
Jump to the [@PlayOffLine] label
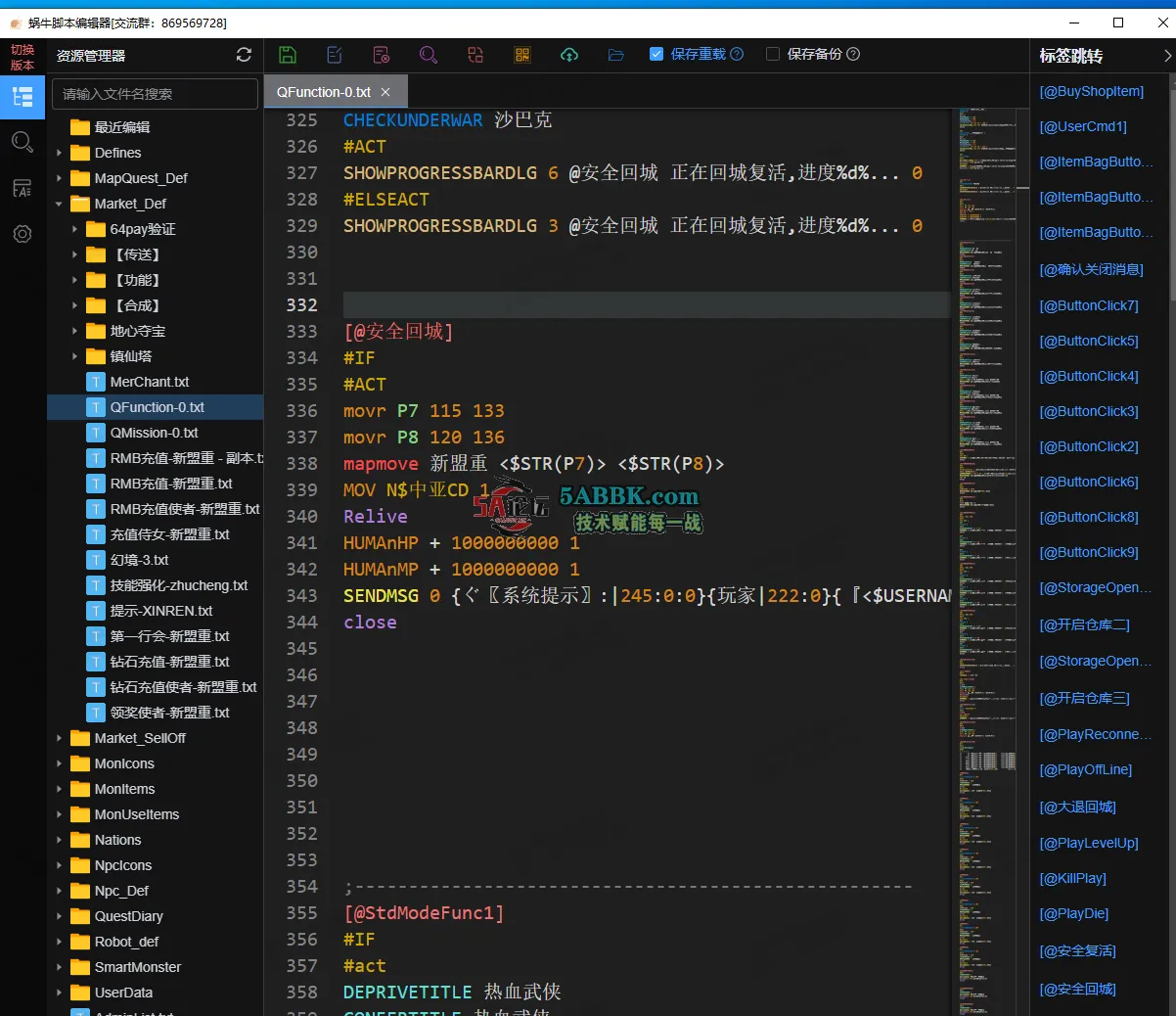point(1085,769)
